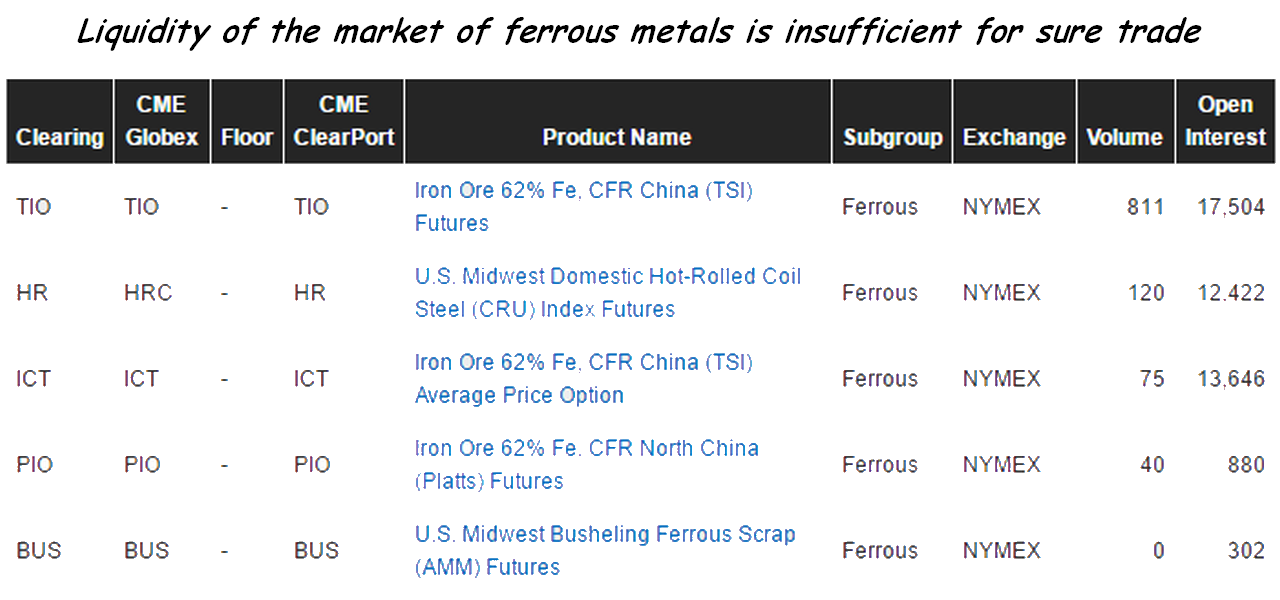The width and height of the screenshot is (1280, 600).
Task: Select the BUS ClearPort code cell
Action: coord(316,551)
